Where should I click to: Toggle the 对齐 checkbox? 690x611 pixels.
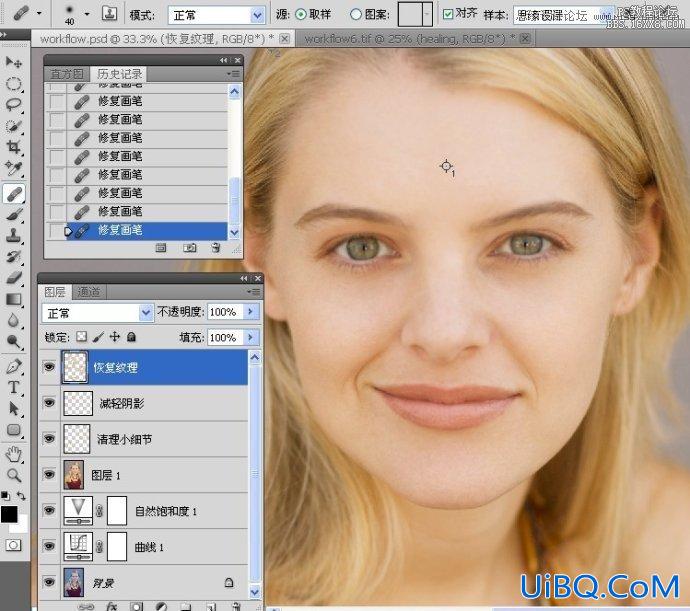448,14
